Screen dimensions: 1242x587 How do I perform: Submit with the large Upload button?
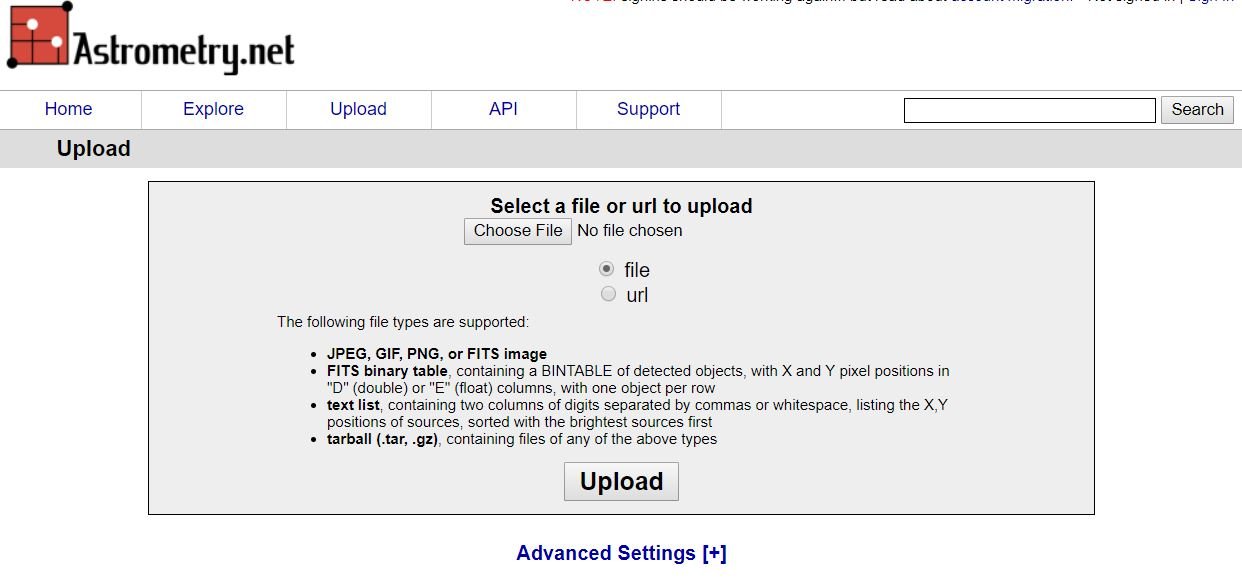621,481
